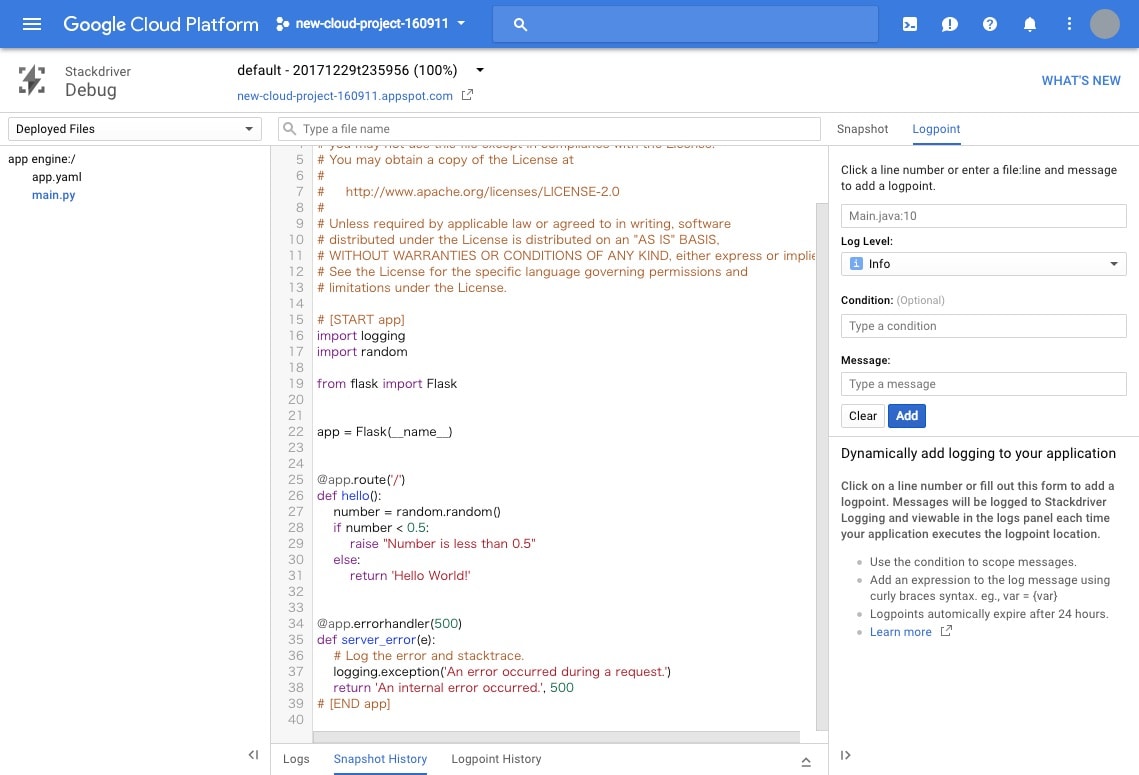1139x775 pixels.
Task: Click 'def server_error(e):' code line
Action: 376,639
